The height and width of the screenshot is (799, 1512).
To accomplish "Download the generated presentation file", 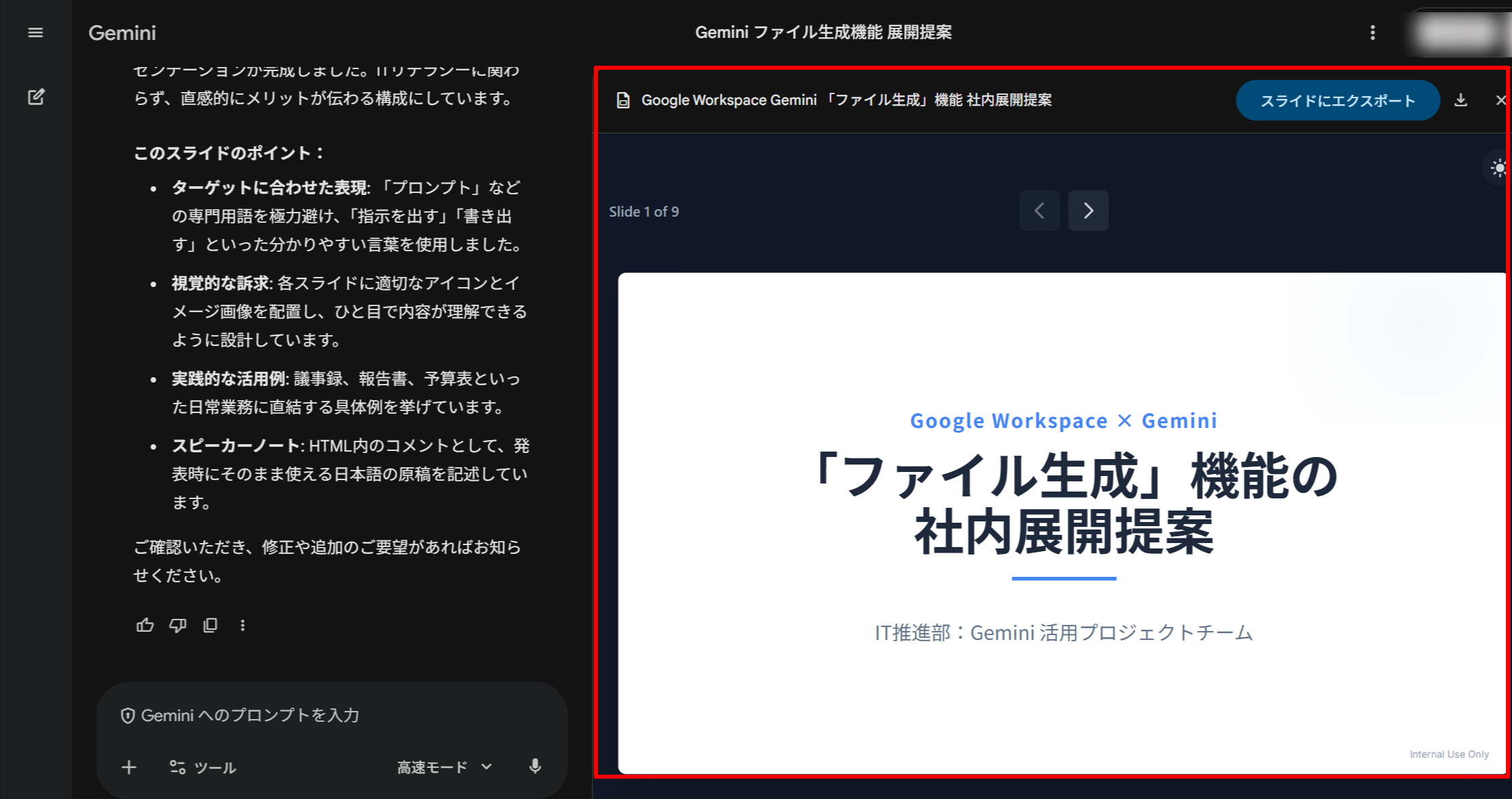I will [x=1461, y=100].
